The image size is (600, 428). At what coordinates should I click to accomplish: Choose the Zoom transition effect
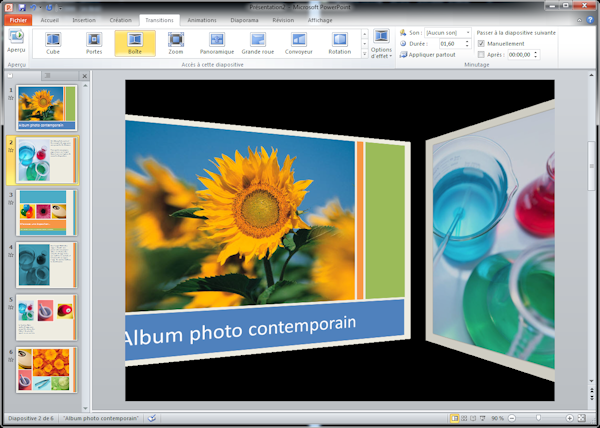[x=176, y=42]
